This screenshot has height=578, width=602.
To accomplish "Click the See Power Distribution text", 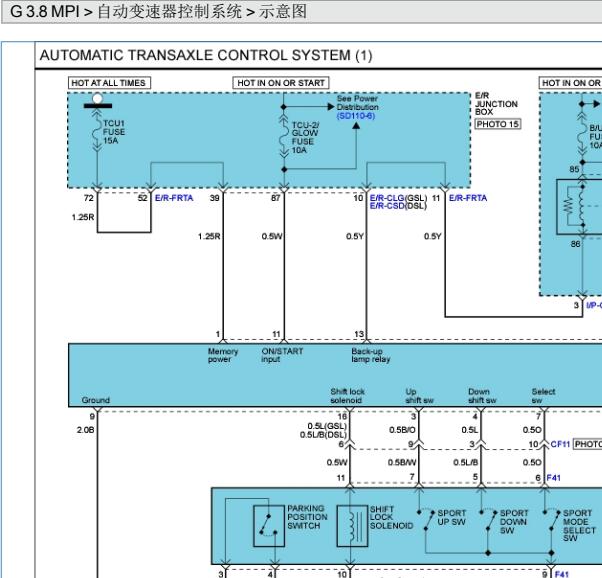I will (x=357, y=103).
